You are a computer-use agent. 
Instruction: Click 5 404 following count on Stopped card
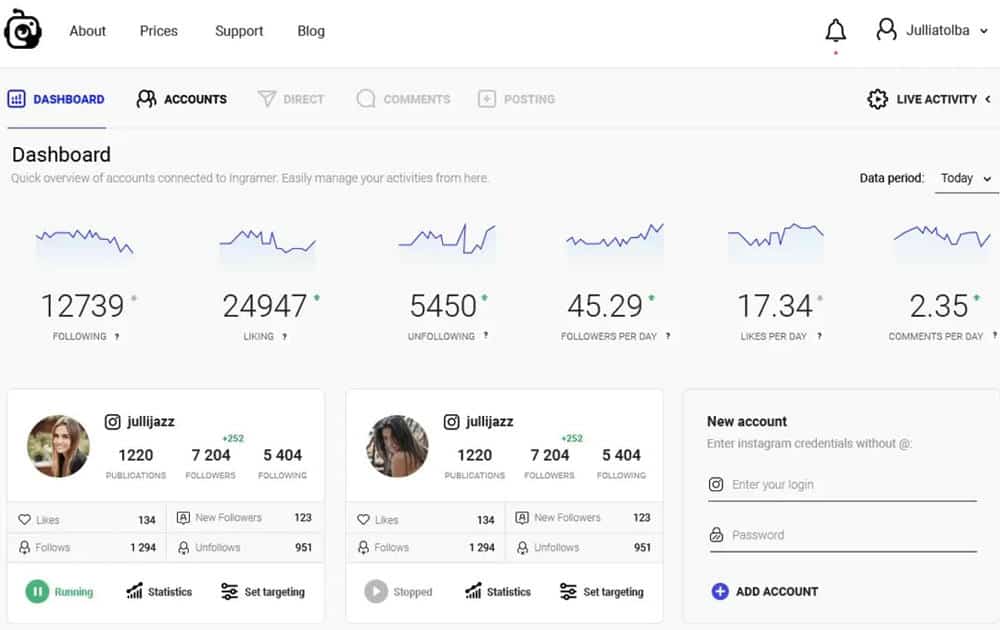(x=621, y=455)
